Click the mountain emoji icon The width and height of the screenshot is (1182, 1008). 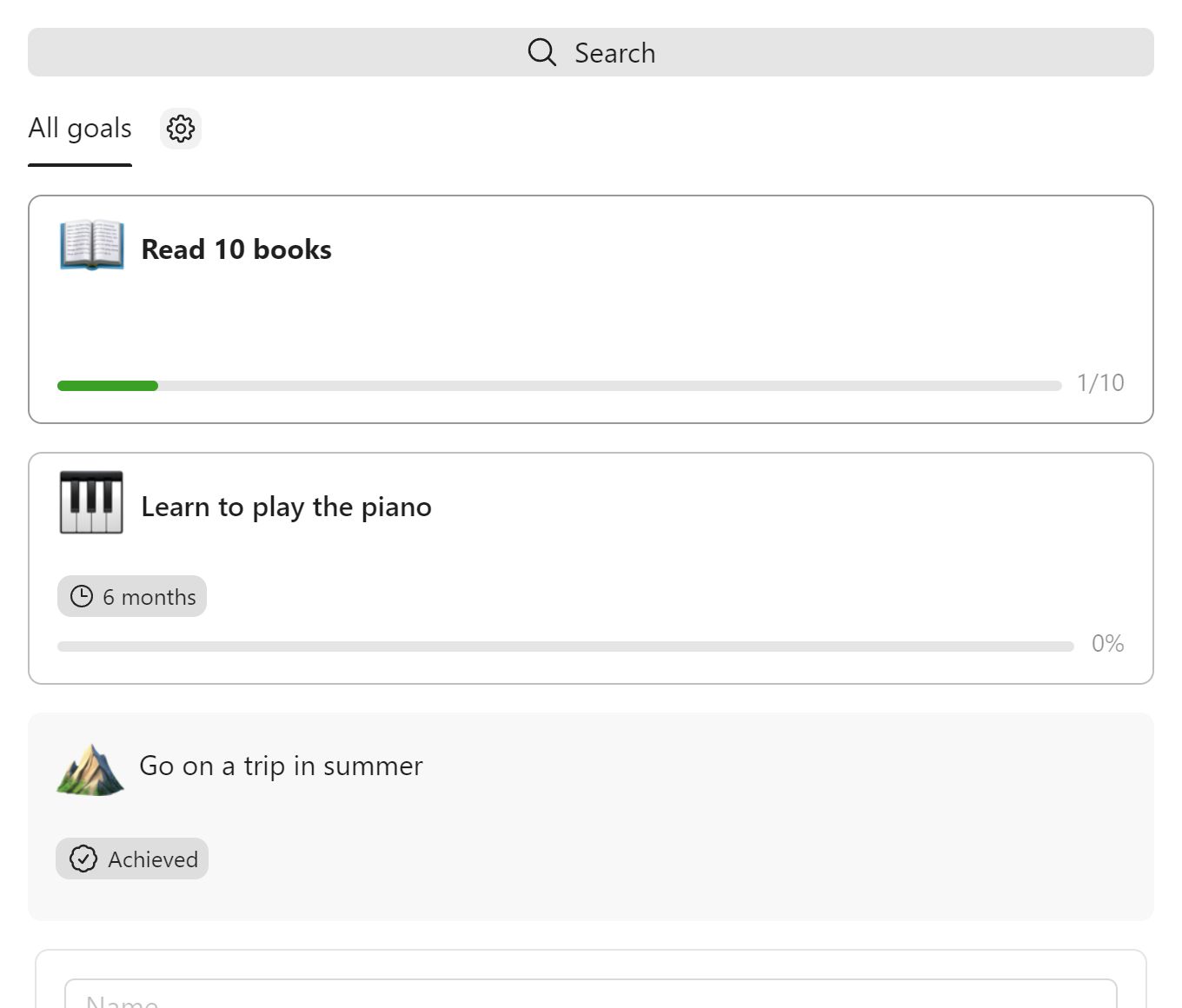tap(90, 769)
